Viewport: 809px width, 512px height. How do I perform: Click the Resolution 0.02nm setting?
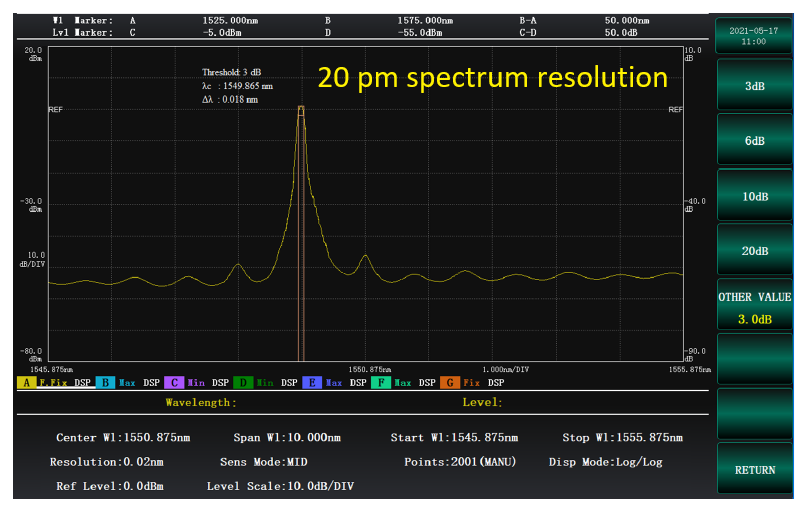click(x=107, y=462)
